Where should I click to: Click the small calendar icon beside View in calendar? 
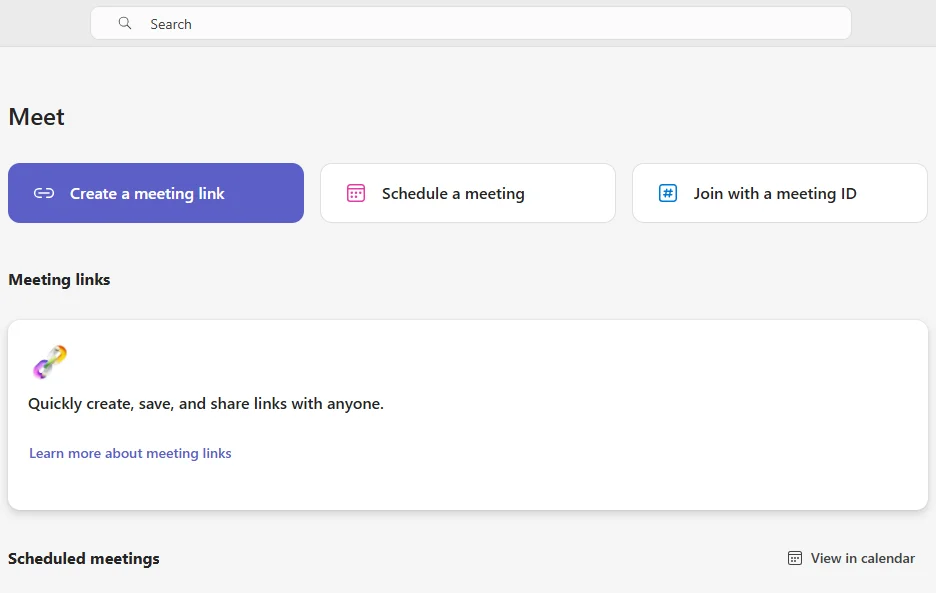[x=794, y=558]
